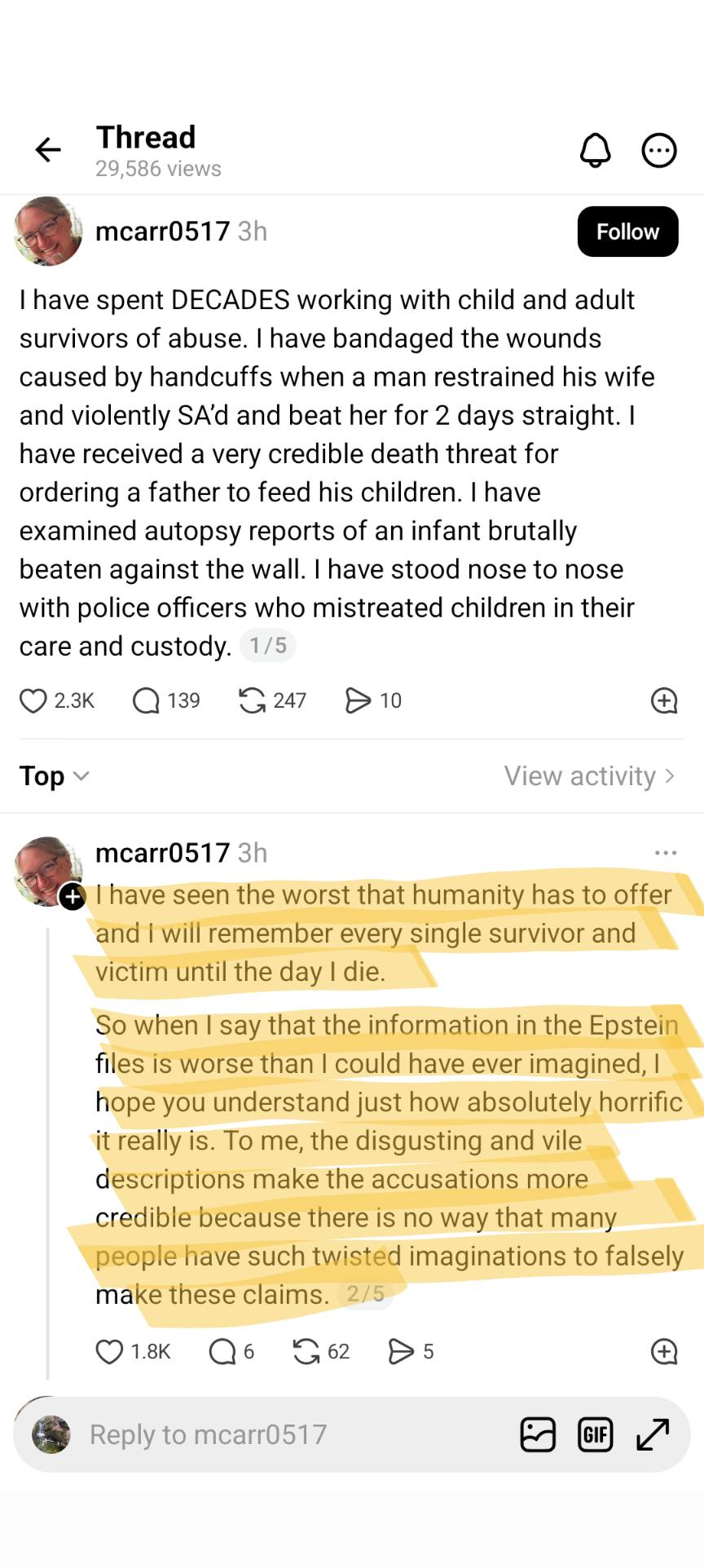Screen dimensions: 704x1568
Task: Like the second post with 1.8K likes
Action: 109,1351
